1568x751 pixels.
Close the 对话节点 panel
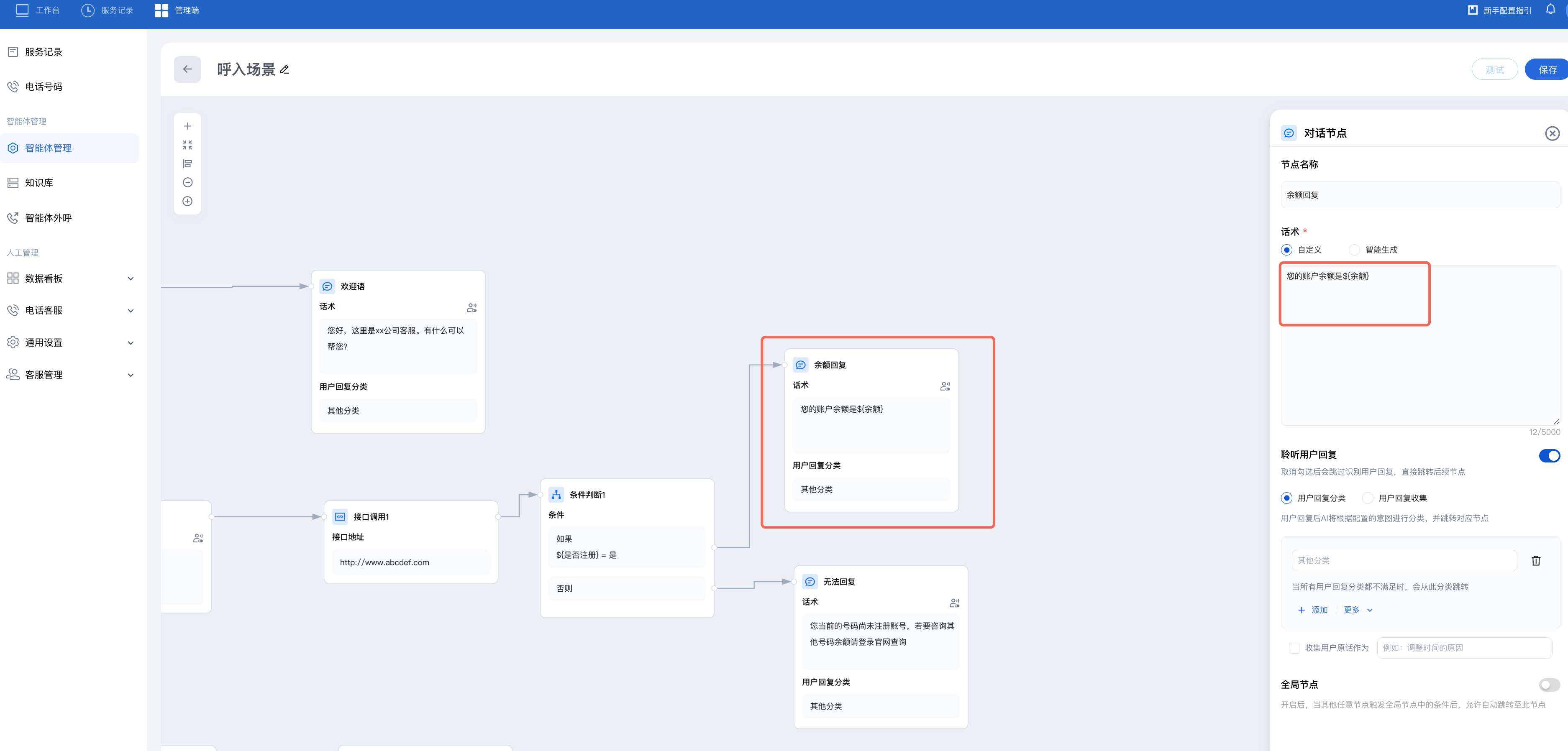[x=1552, y=133]
